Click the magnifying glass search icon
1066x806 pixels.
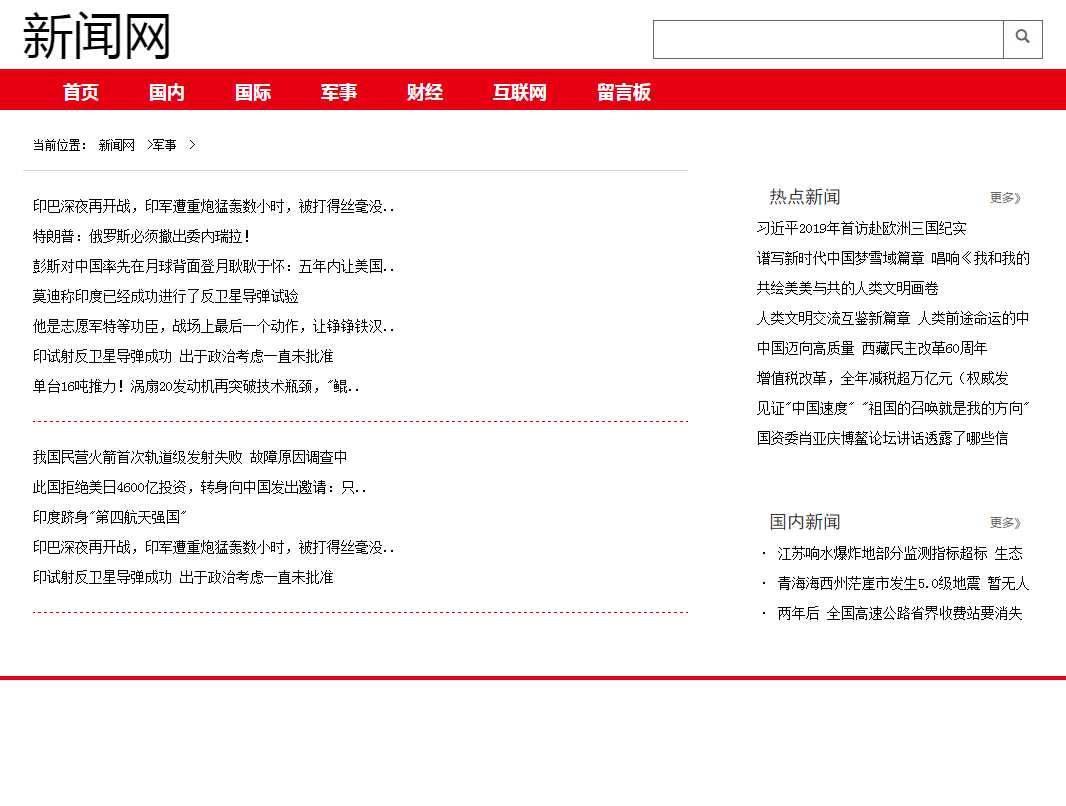pos(1022,39)
